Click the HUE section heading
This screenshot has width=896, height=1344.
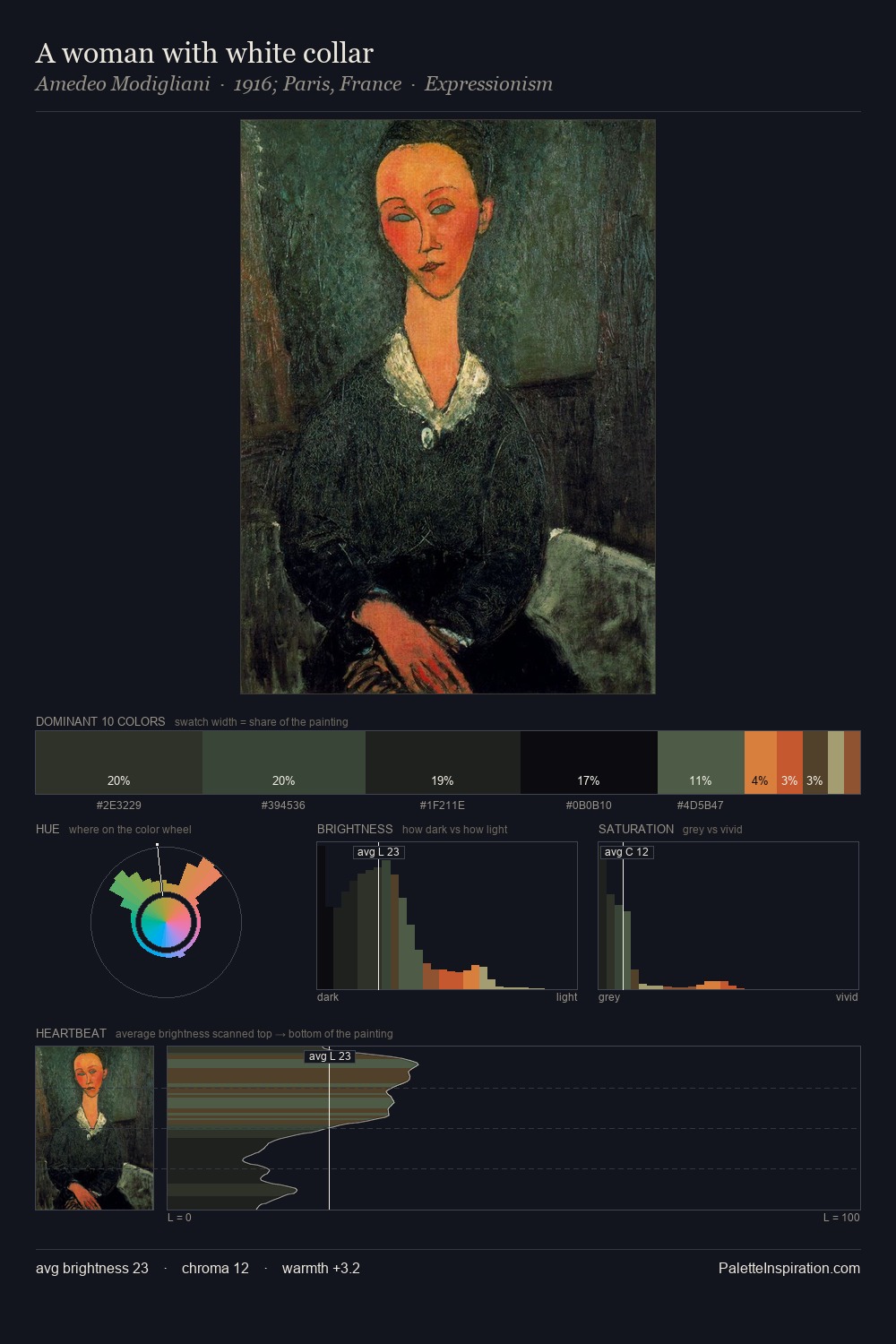[47, 829]
